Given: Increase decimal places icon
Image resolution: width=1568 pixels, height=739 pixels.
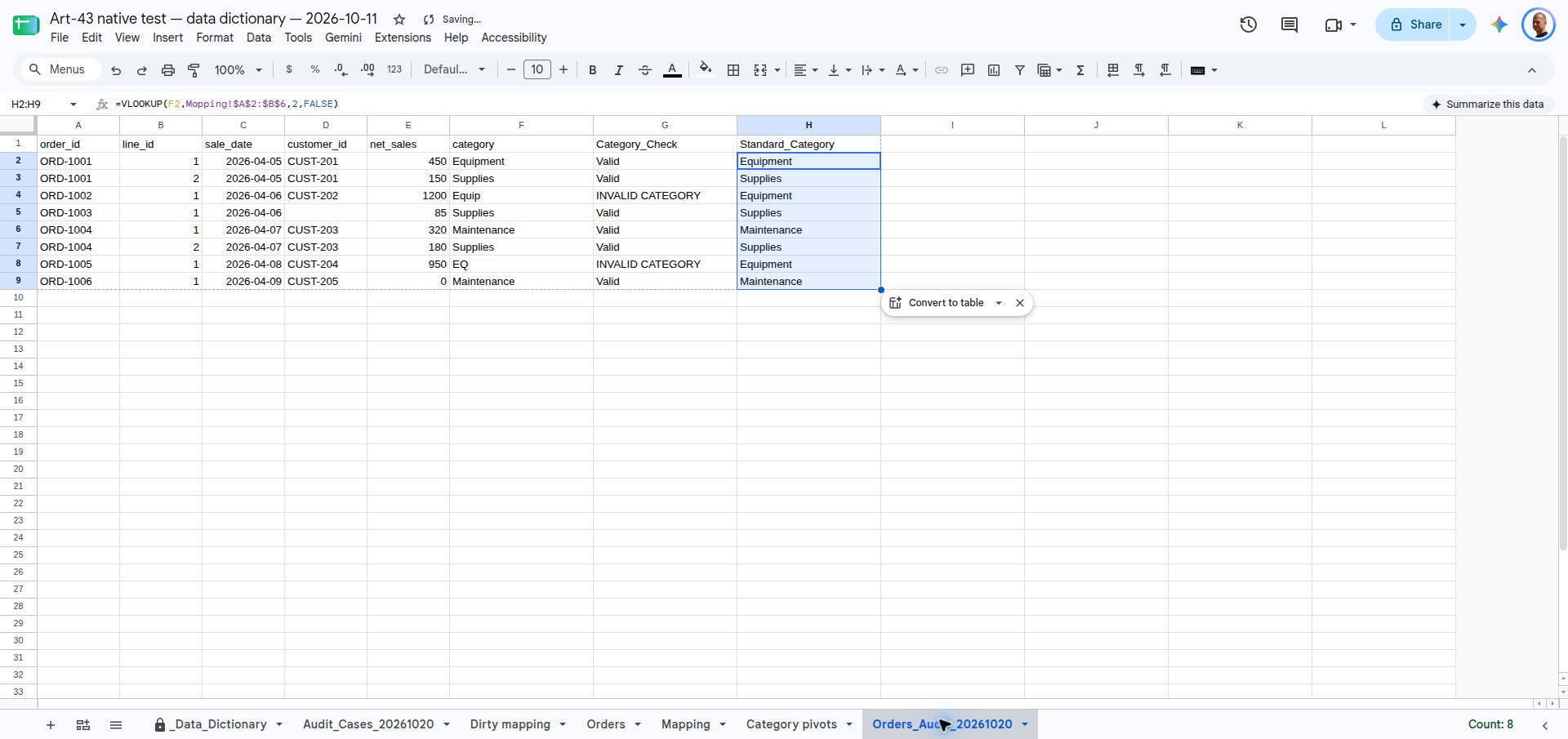Looking at the screenshot, I should coord(367,70).
